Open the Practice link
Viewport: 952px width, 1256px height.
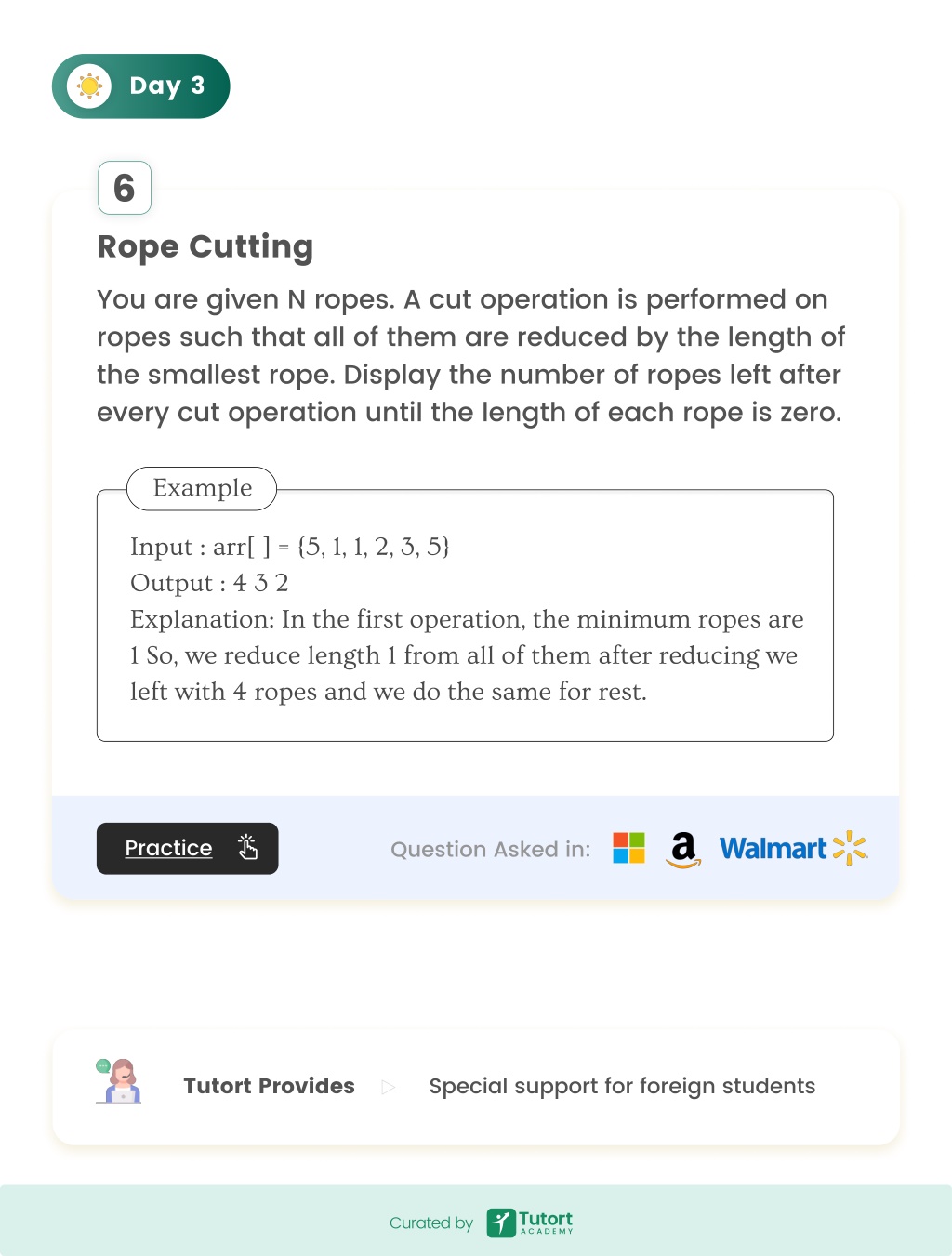[168, 848]
